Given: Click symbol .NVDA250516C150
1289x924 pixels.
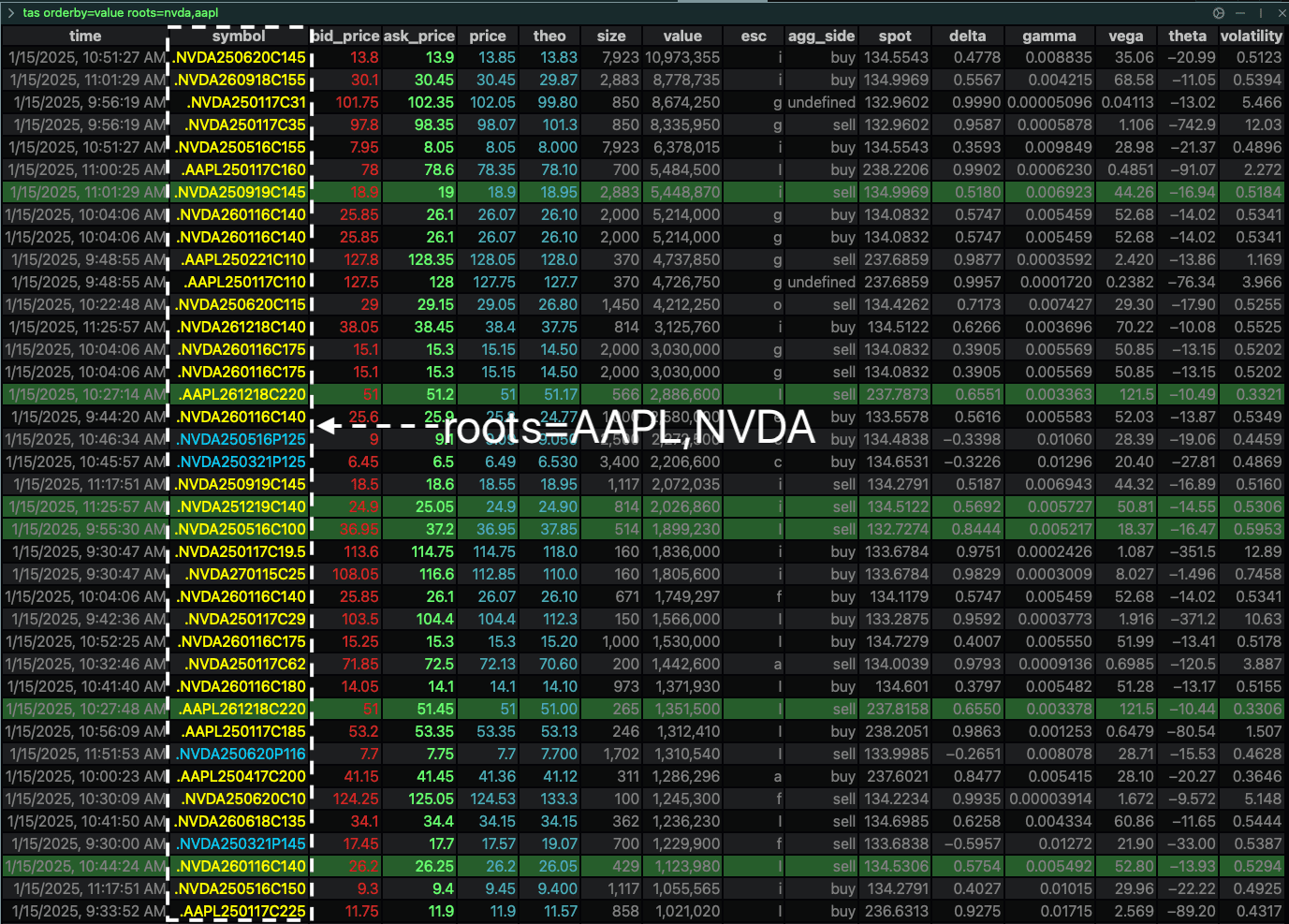Looking at the screenshot, I should click(x=240, y=888).
